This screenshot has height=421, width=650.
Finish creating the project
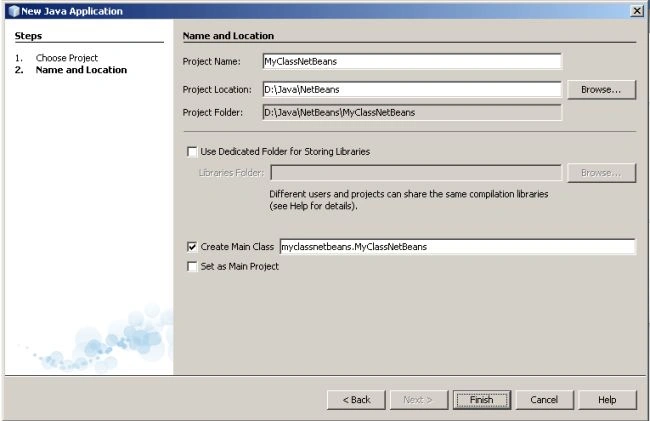tap(482, 400)
